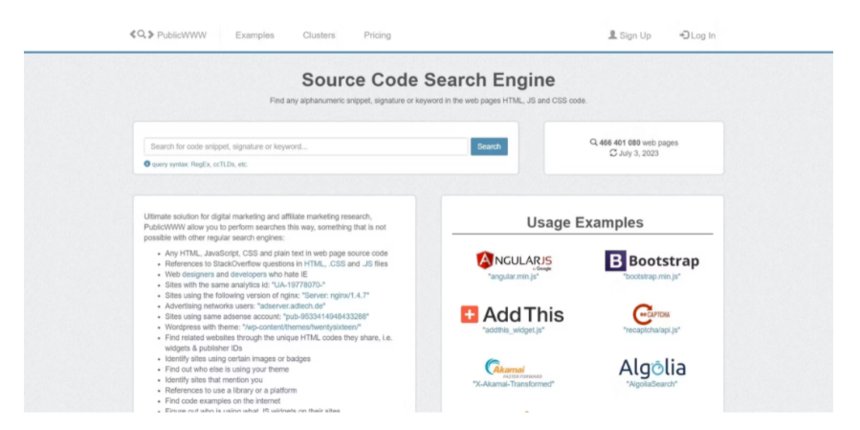Click the .CSS link in StackOverflow bullet

pyautogui.click(x=336, y=264)
